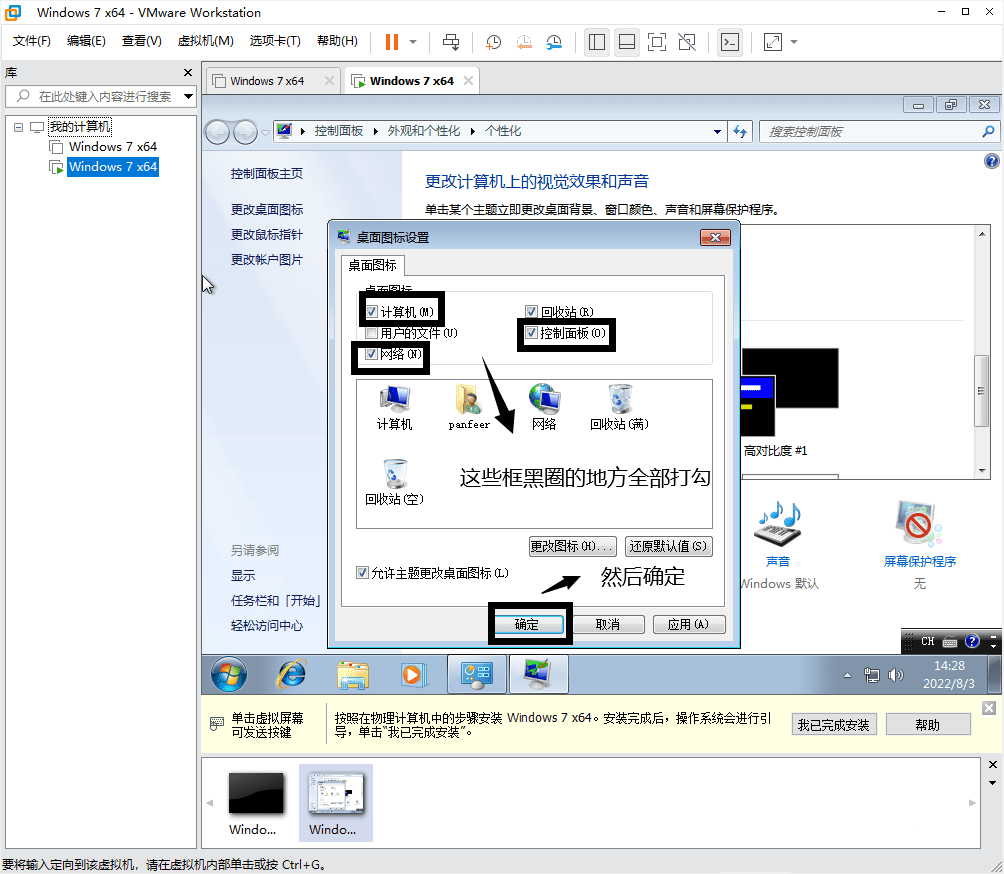This screenshot has width=1004, height=874.
Task: Toggle the 网络(N) checkbox
Action: click(x=371, y=354)
